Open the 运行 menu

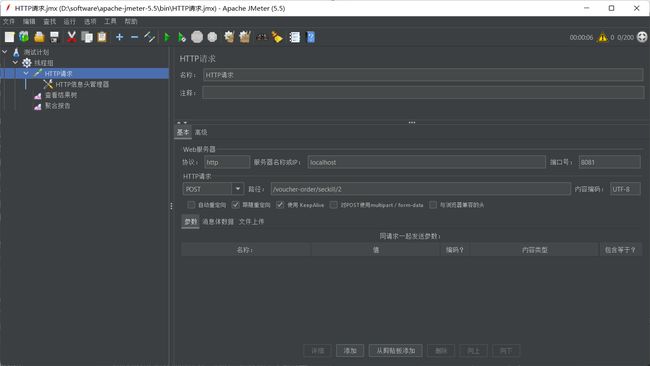click(x=70, y=21)
